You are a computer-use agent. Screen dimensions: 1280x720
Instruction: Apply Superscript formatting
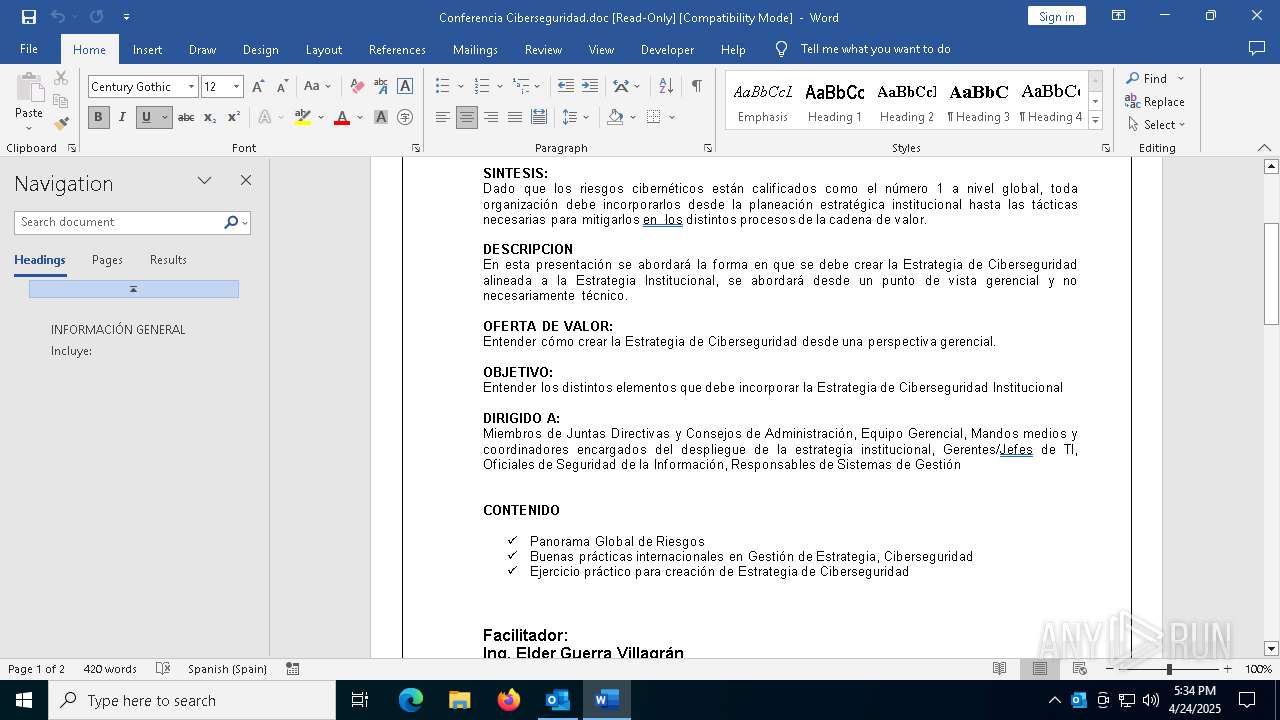233,118
